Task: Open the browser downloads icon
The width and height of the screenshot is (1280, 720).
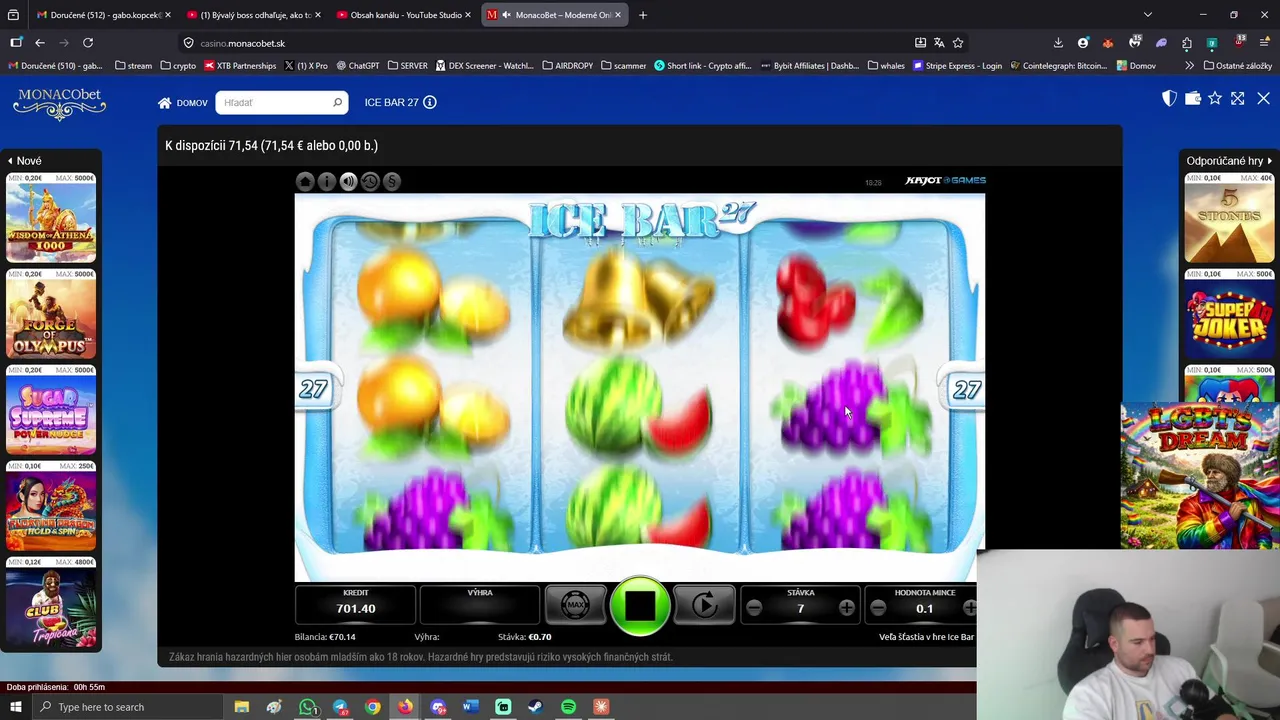Action: 1058,43
